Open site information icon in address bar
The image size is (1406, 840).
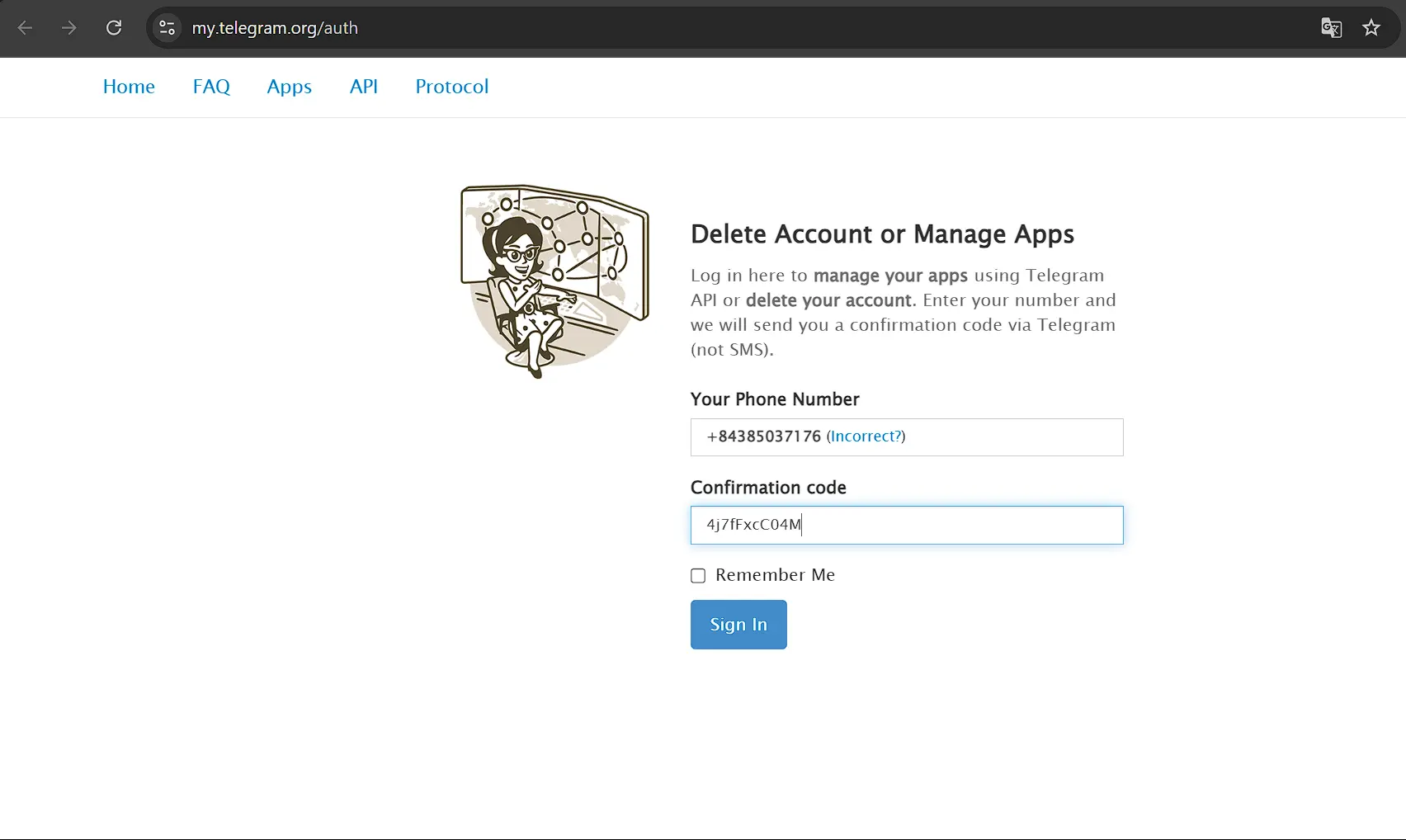click(167, 28)
